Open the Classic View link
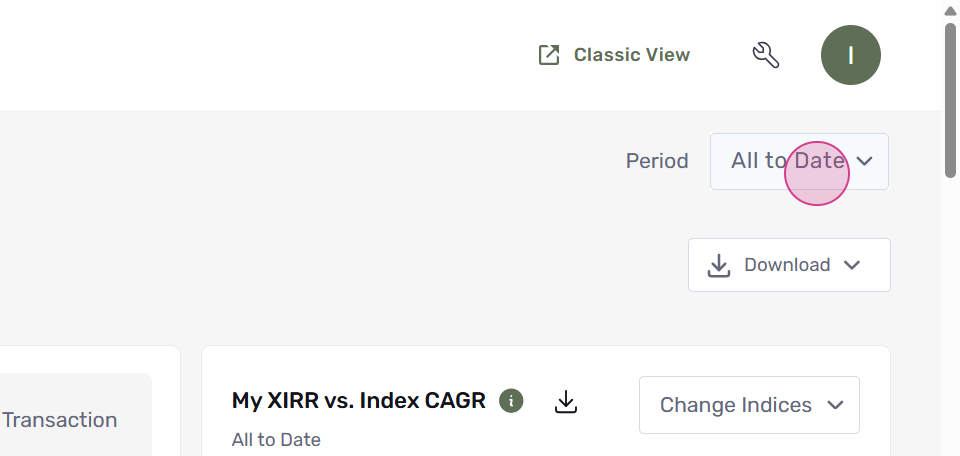Viewport: 960px width, 456px height. [614, 55]
